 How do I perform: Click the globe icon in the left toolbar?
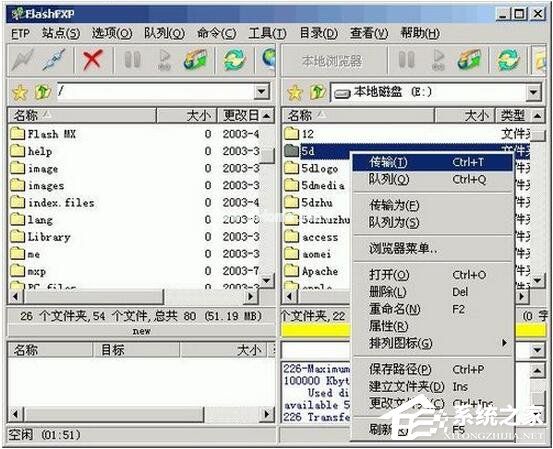pyautogui.click(x=269, y=59)
